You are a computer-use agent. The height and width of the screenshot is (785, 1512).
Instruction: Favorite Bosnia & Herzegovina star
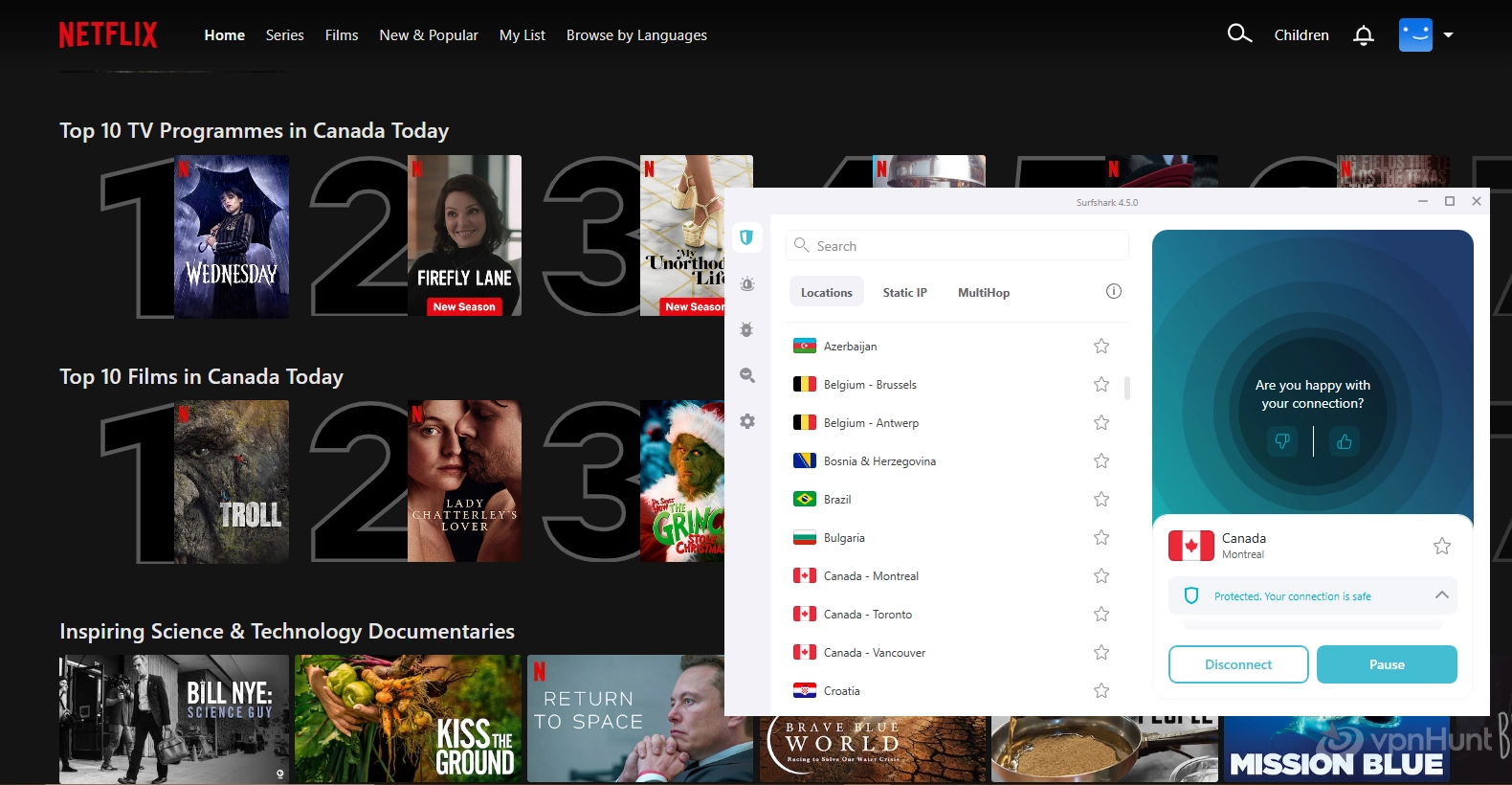coord(1101,460)
